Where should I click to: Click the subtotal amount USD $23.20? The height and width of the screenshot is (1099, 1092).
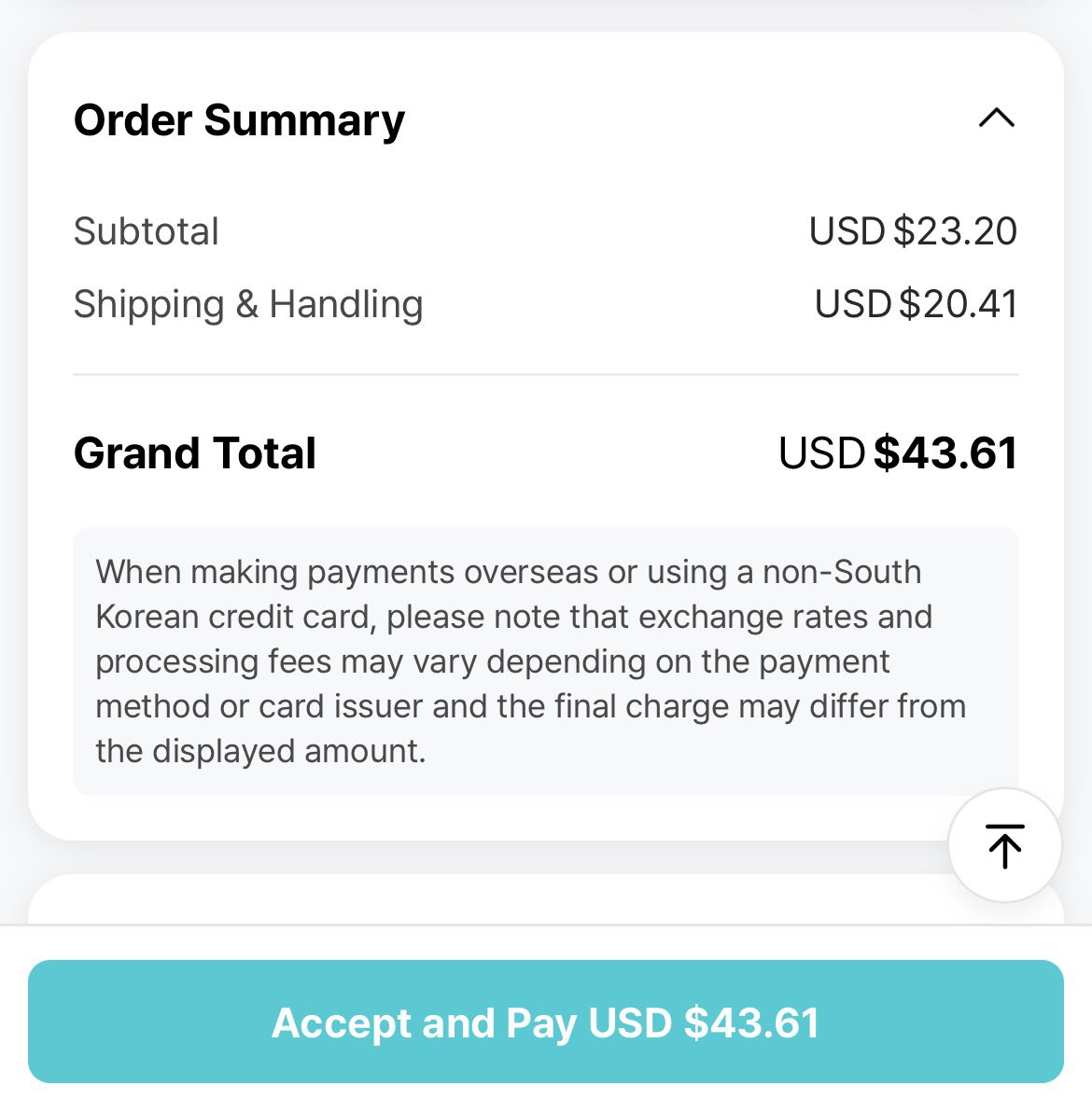coord(913,231)
